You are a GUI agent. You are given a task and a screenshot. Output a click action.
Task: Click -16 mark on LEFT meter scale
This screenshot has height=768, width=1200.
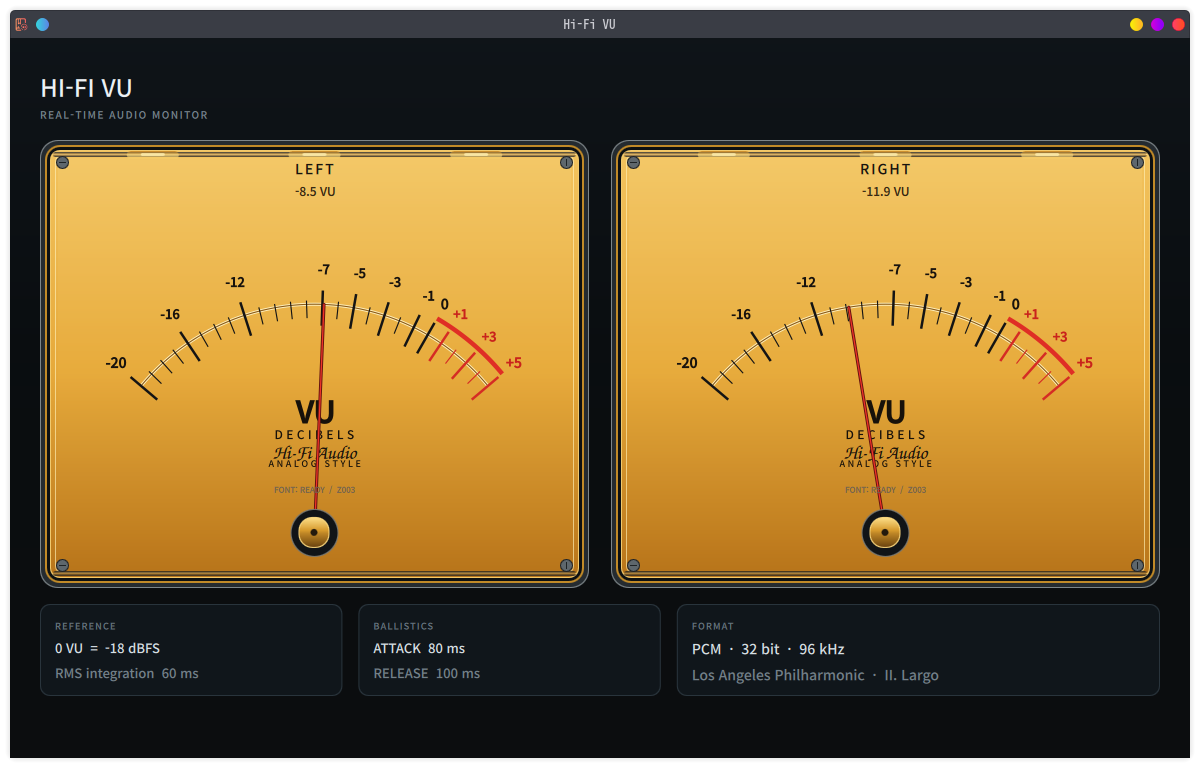(x=170, y=314)
